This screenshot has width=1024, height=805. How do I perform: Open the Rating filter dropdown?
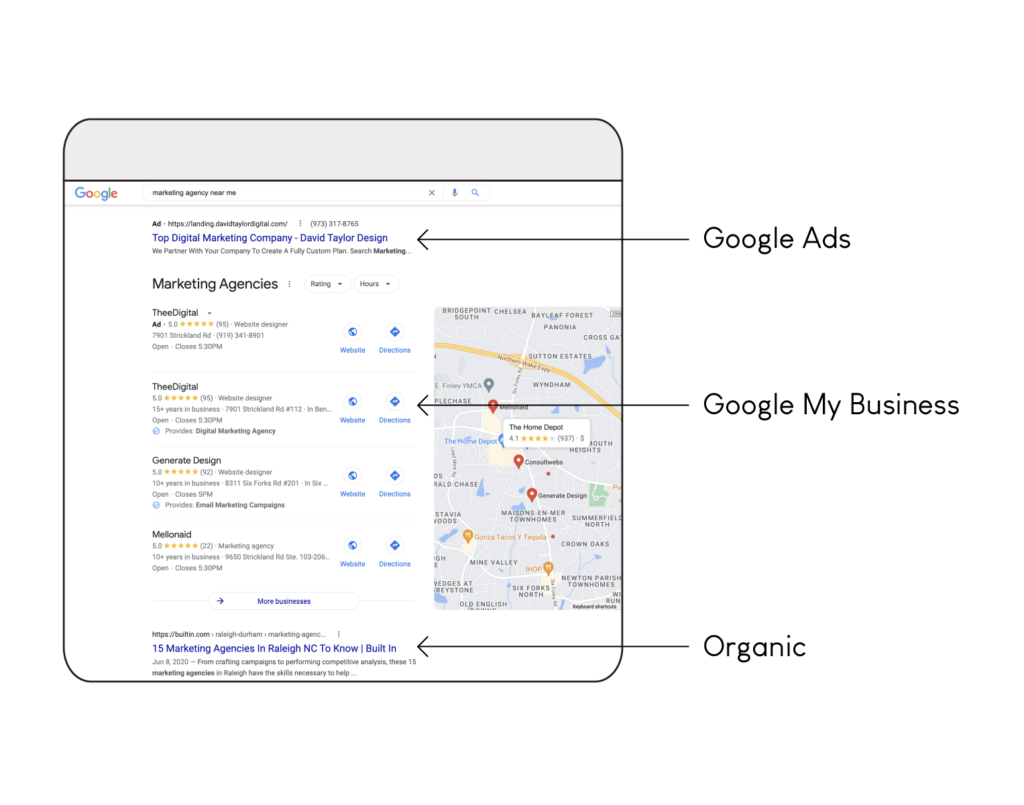327,284
